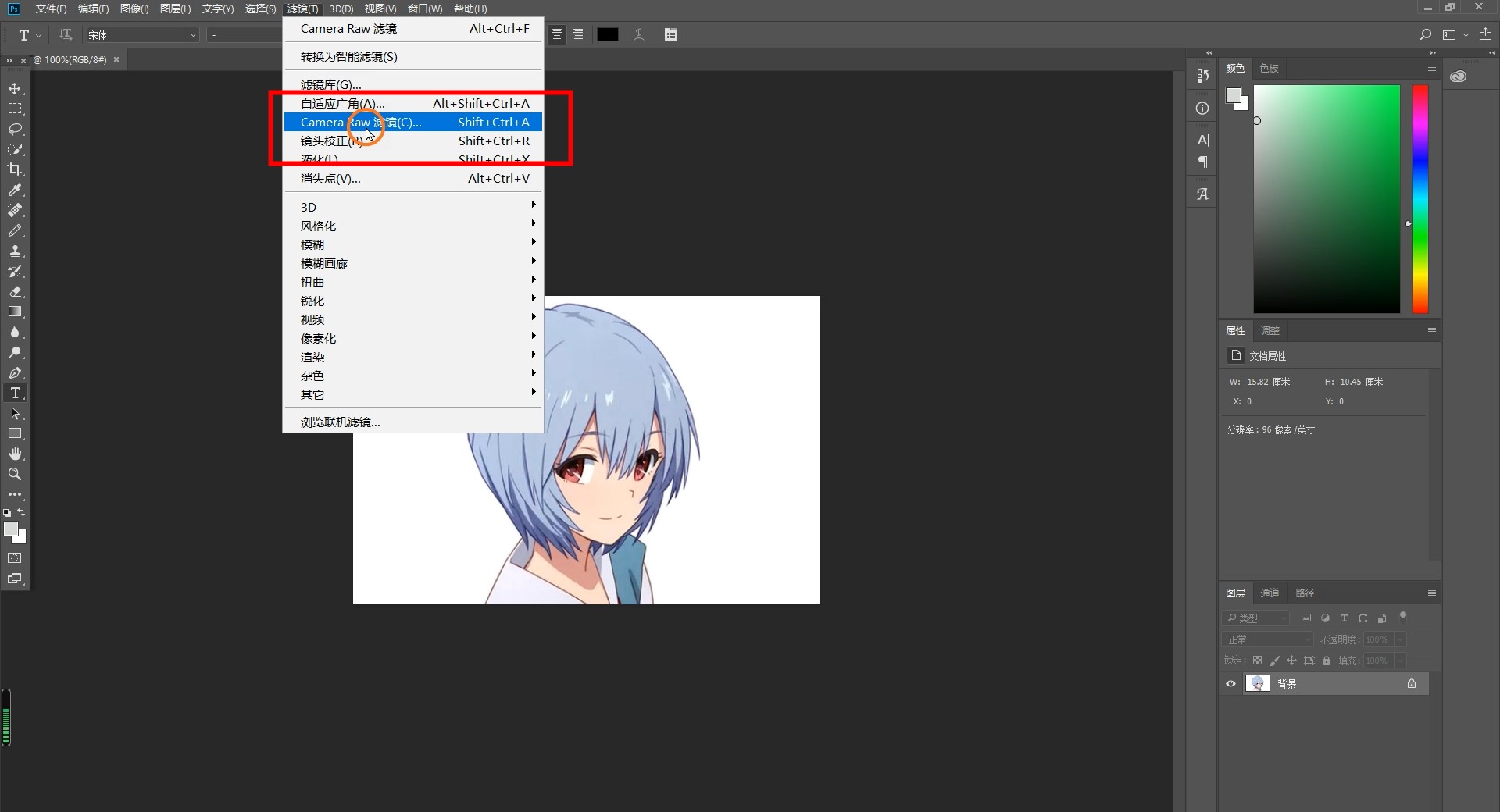
Task: Select the Zoom tool
Action: coord(15,474)
